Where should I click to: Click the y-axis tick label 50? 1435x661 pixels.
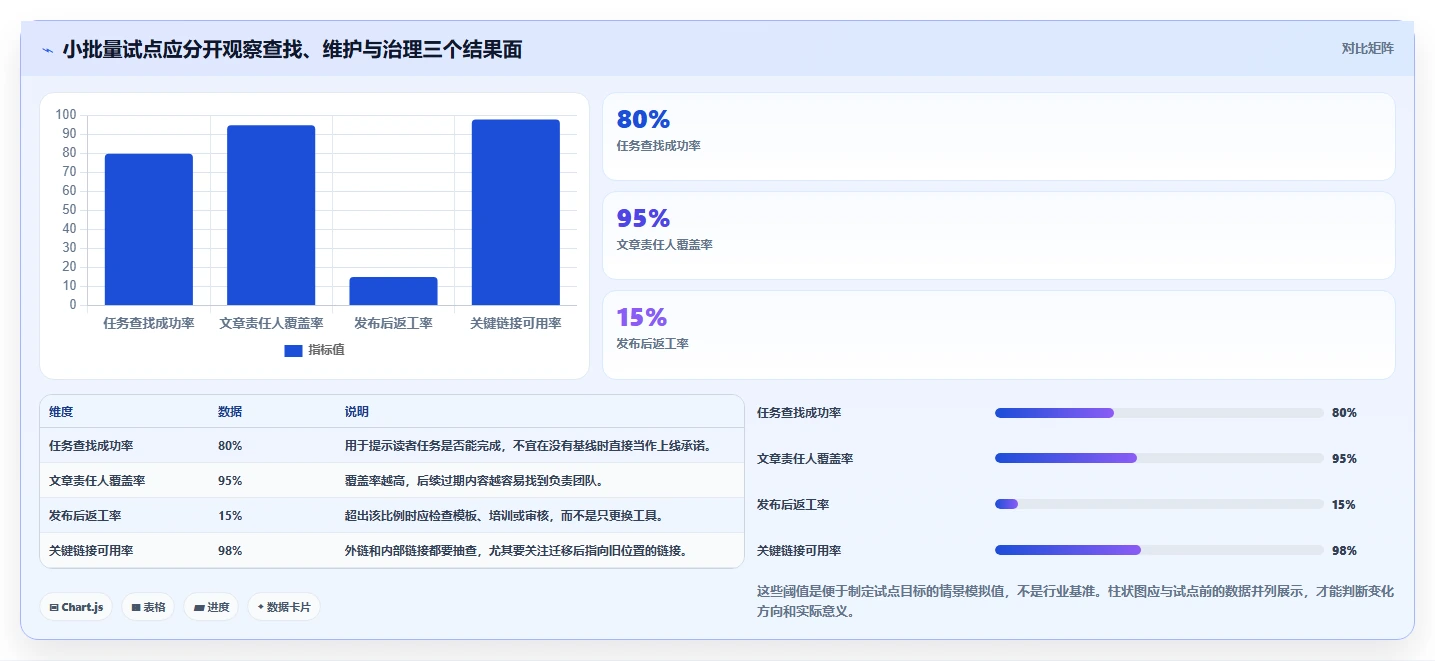[70, 210]
